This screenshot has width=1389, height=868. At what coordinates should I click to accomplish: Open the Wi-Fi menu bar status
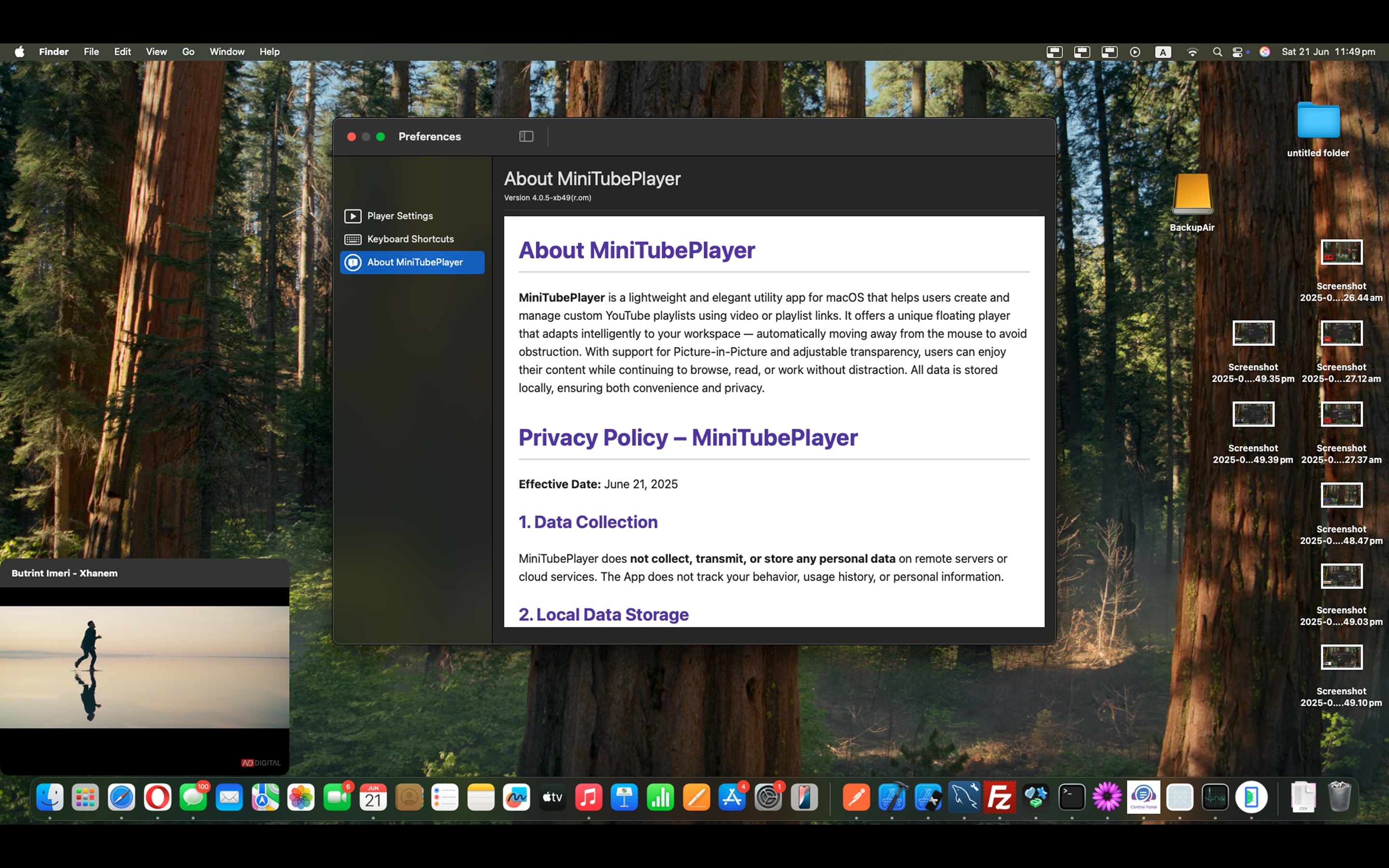coord(1192,52)
